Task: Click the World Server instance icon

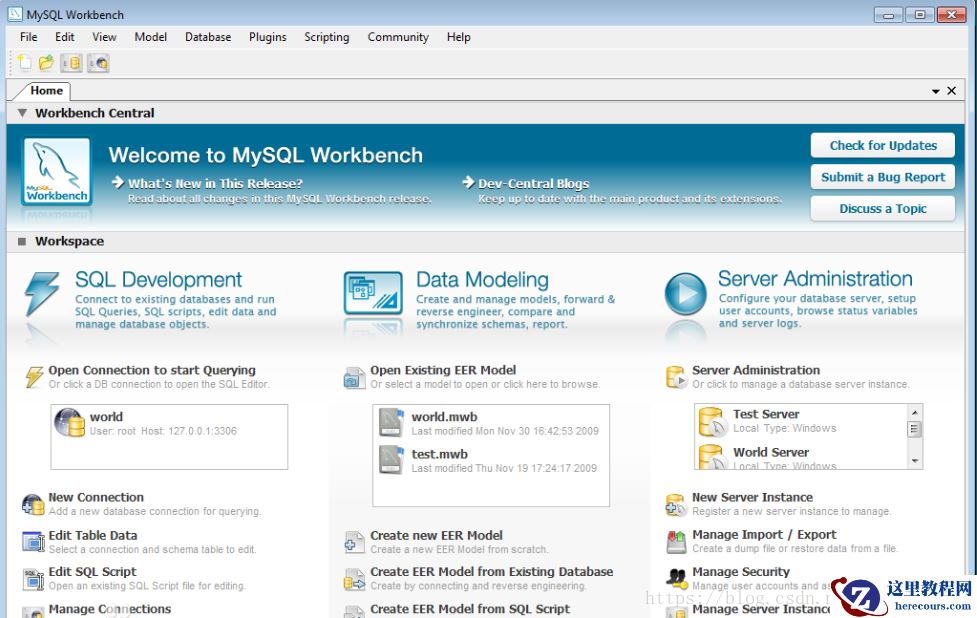Action: point(712,457)
